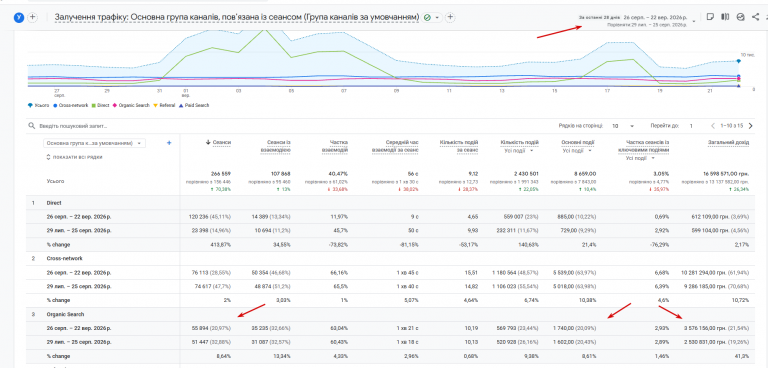The height and width of the screenshot is (368, 768).
Task: Sort by the Сеанси із взаємодією column
Action: pyautogui.click(x=276, y=146)
